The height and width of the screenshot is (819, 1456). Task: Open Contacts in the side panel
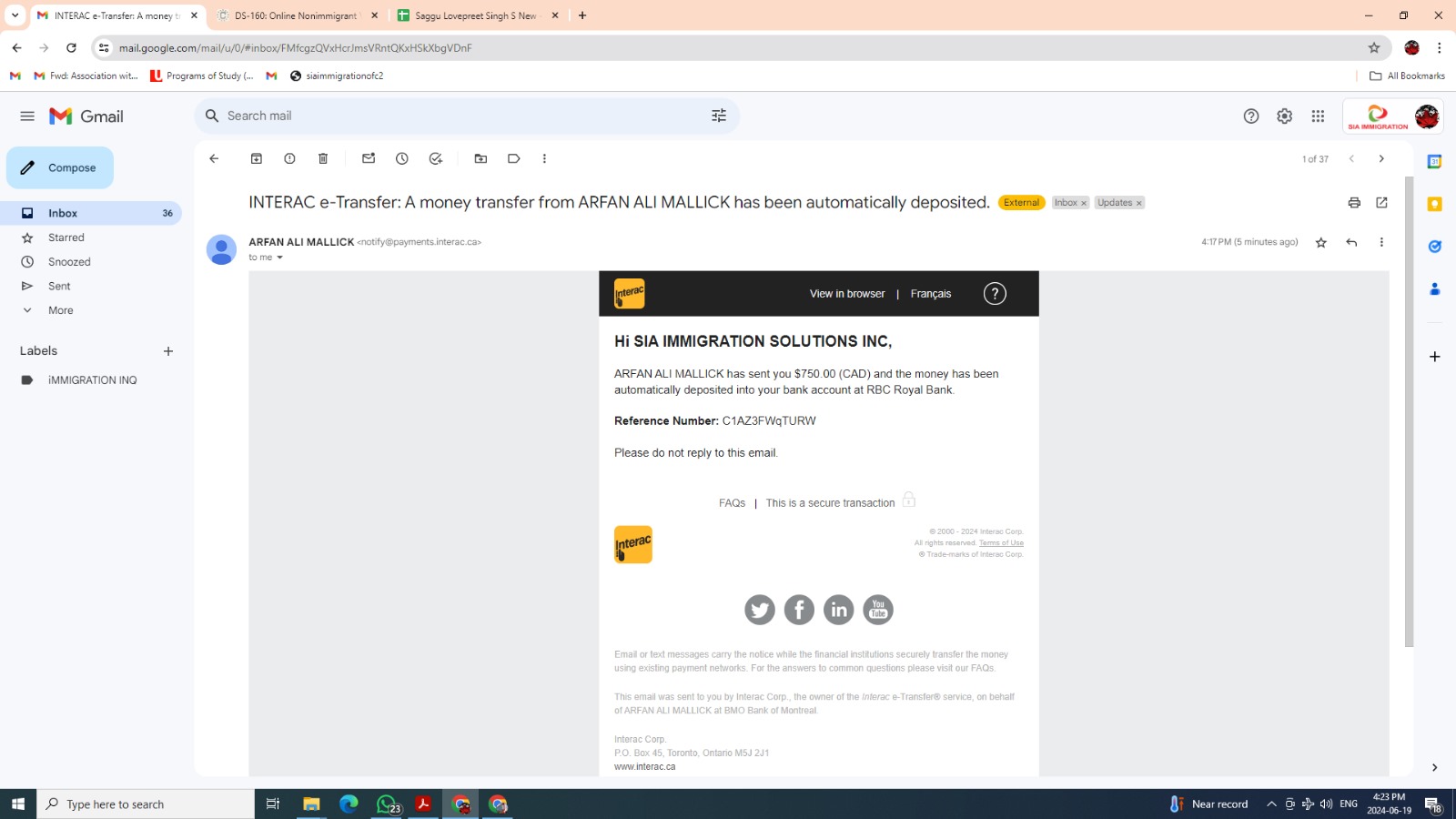point(1435,289)
